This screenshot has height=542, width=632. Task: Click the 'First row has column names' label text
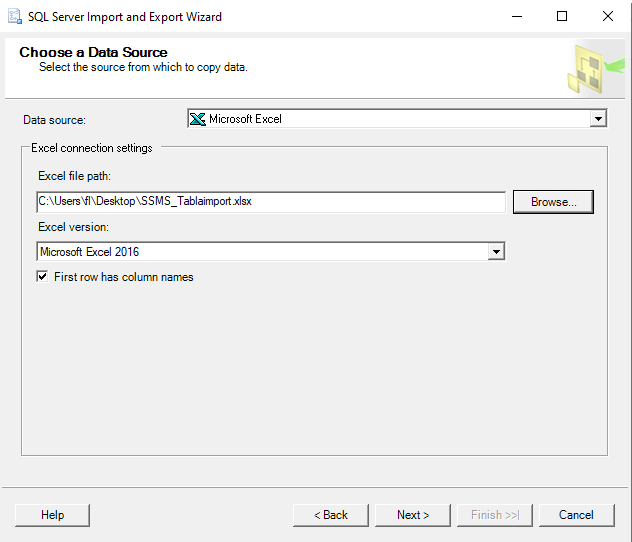pos(124,277)
